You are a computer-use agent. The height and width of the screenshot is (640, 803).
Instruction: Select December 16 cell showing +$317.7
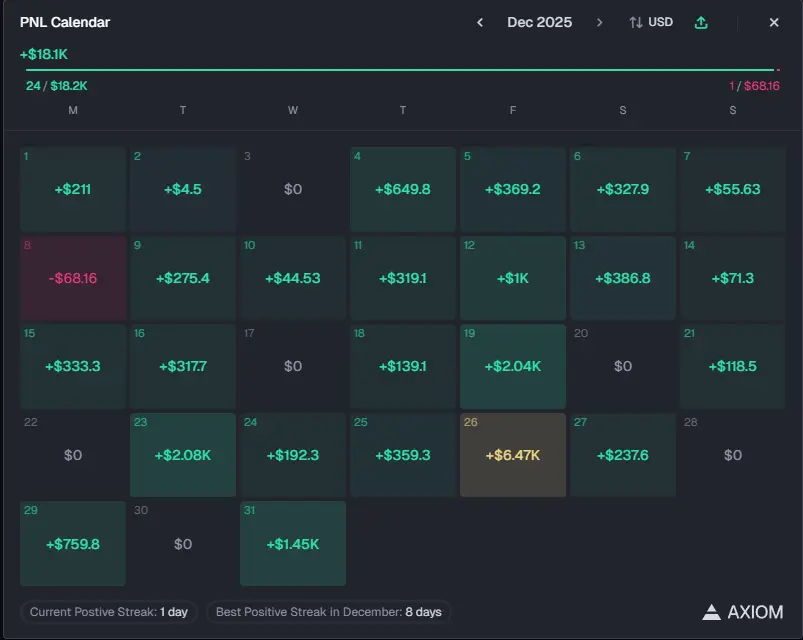pos(183,366)
